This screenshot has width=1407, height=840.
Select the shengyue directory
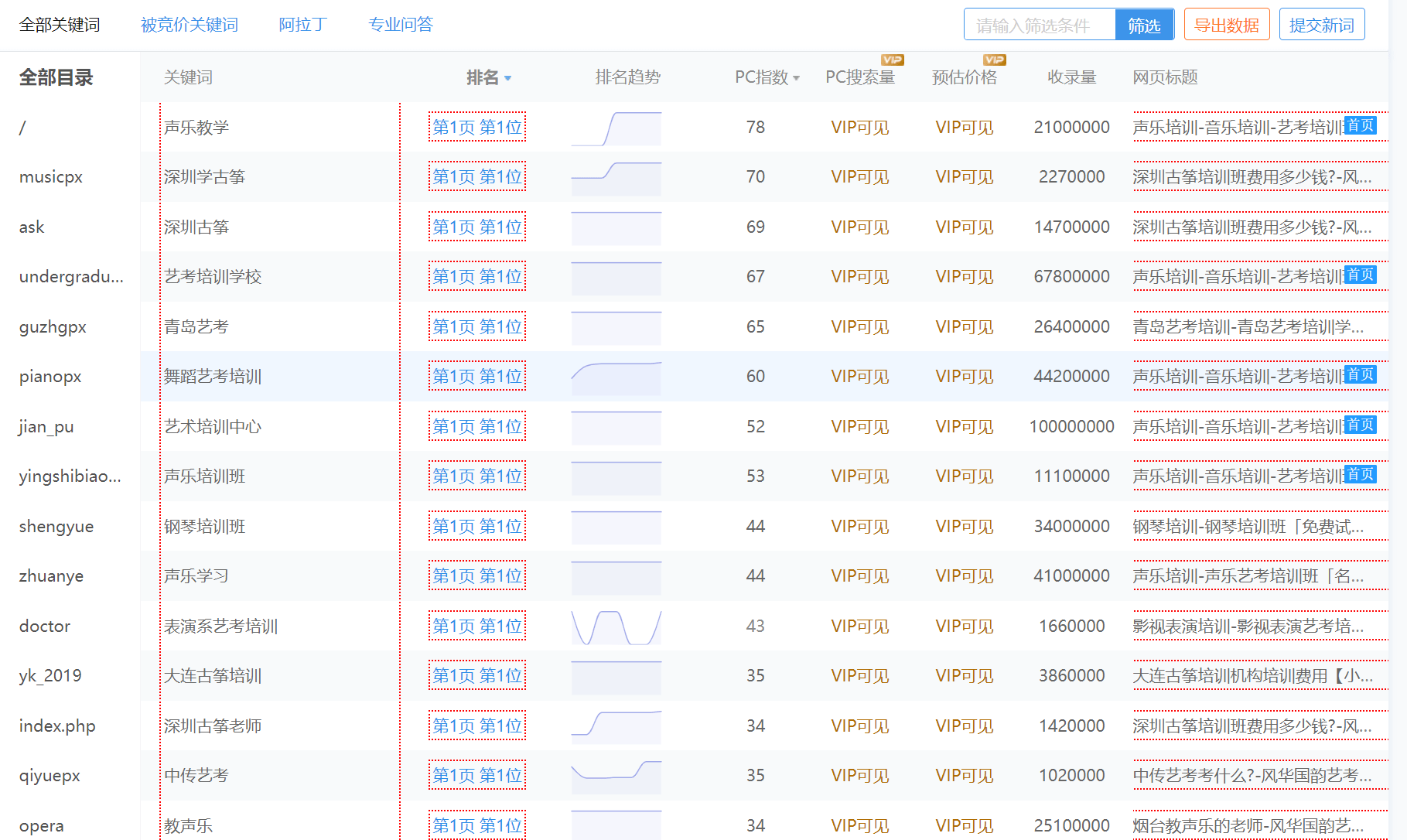(x=56, y=527)
